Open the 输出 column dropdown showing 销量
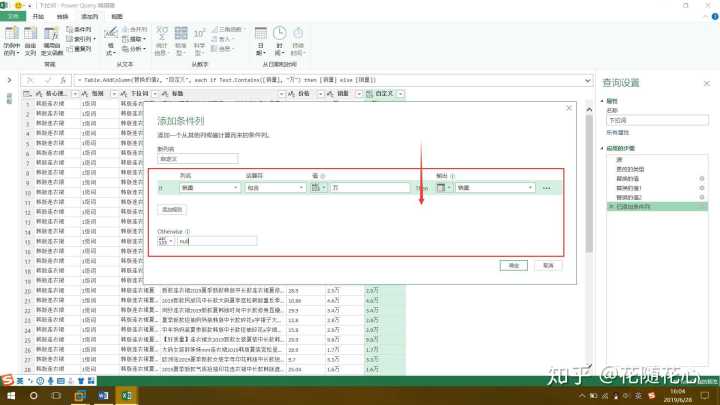Image resolution: width=720 pixels, height=405 pixels. click(x=494, y=187)
